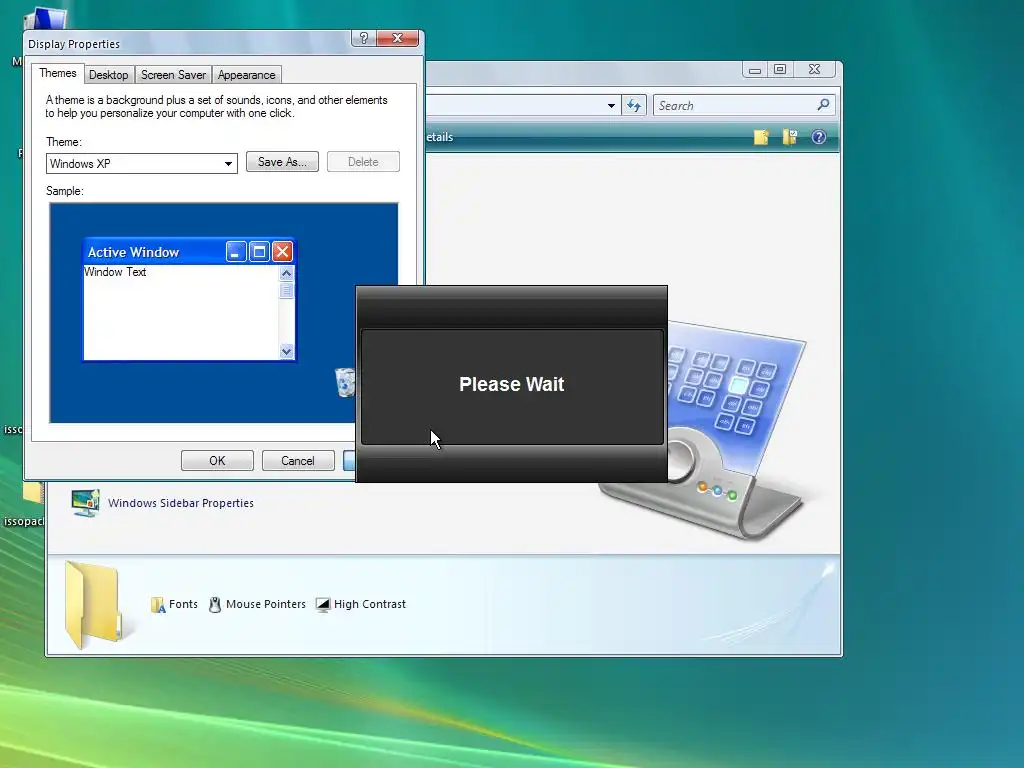This screenshot has height=768, width=1024.
Task: Click scroll down arrow in the sample window
Action: pyautogui.click(x=286, y=351)
